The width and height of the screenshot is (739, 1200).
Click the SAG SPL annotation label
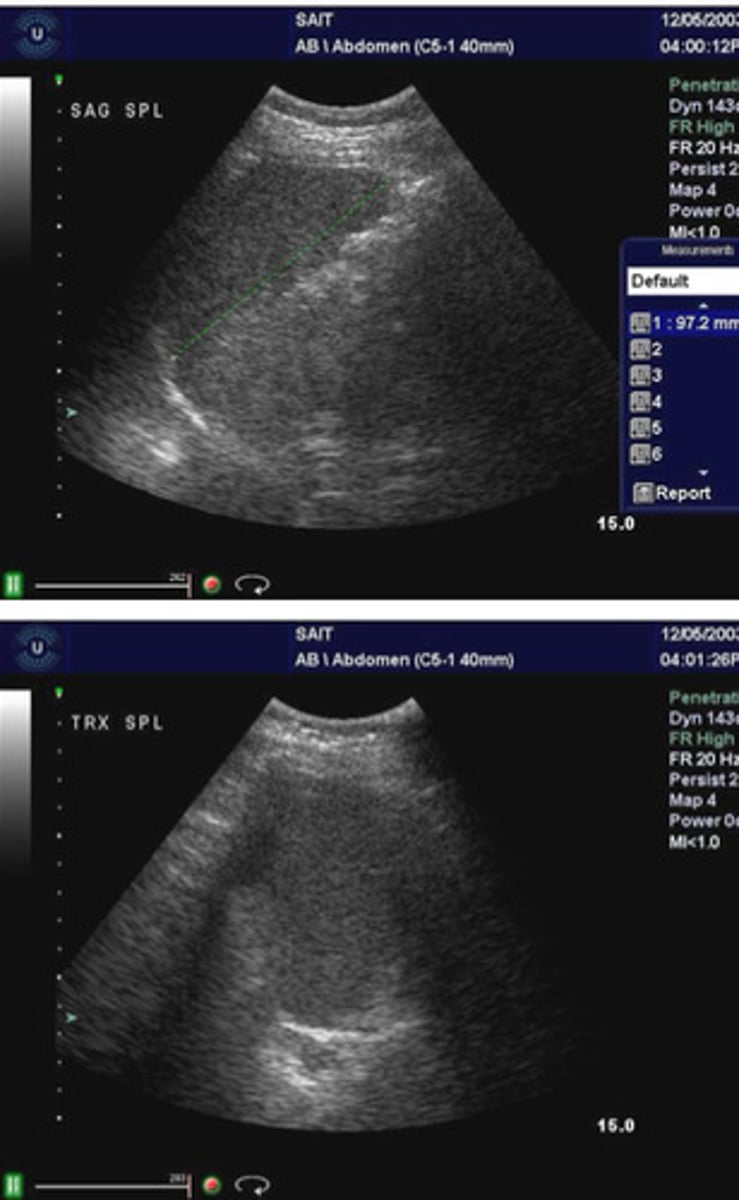116,111
